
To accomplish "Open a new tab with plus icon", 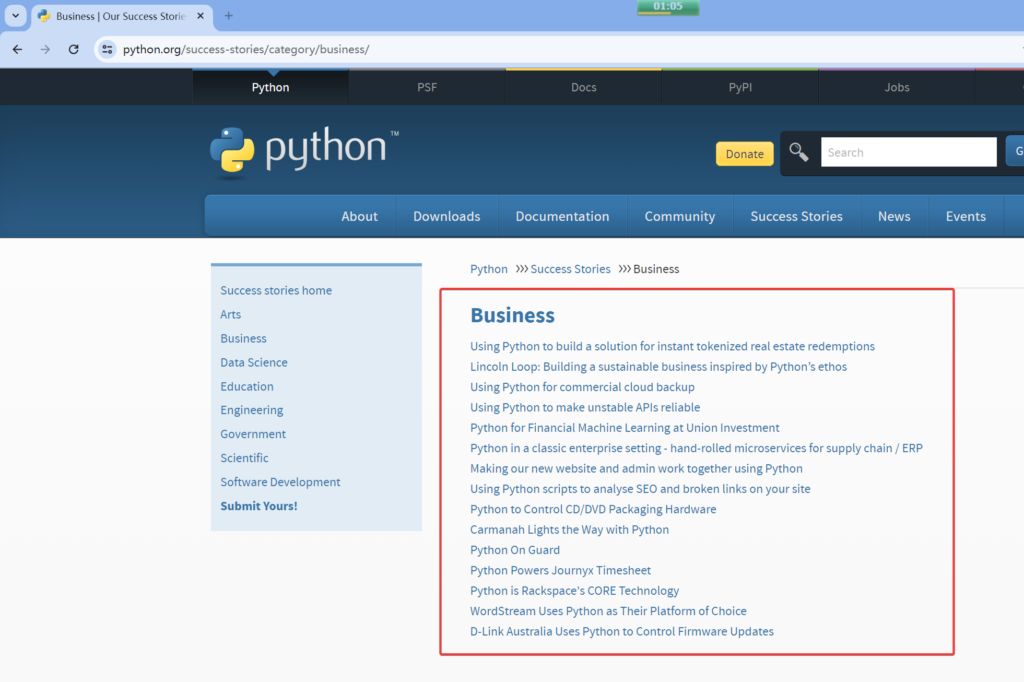I will [x=228, y=16].
